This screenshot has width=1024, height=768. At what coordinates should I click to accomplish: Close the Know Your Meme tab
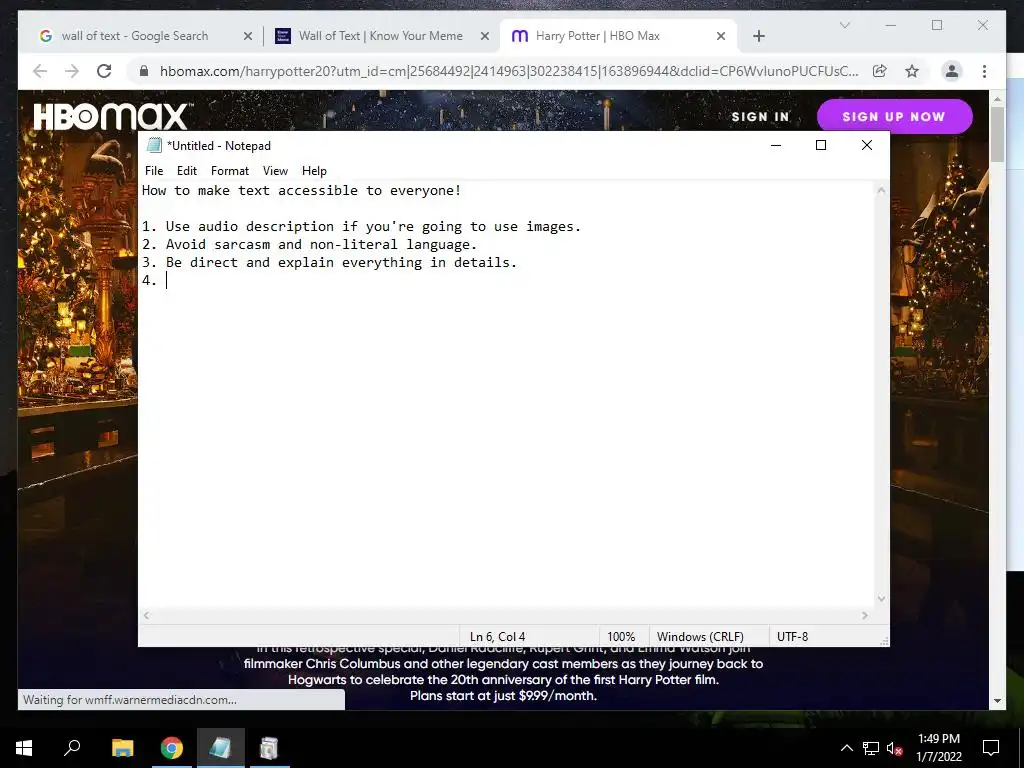point(485,36)
